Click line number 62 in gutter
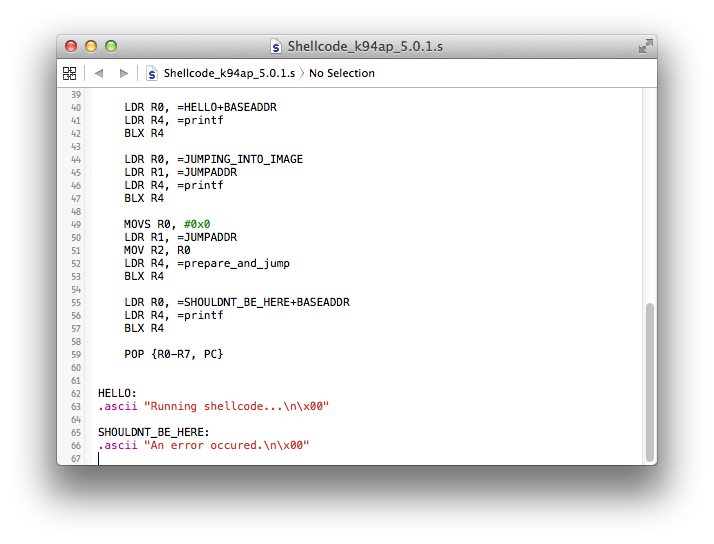Image resolution: width=714 pixels, height=544 pixels. coord(76,393)
